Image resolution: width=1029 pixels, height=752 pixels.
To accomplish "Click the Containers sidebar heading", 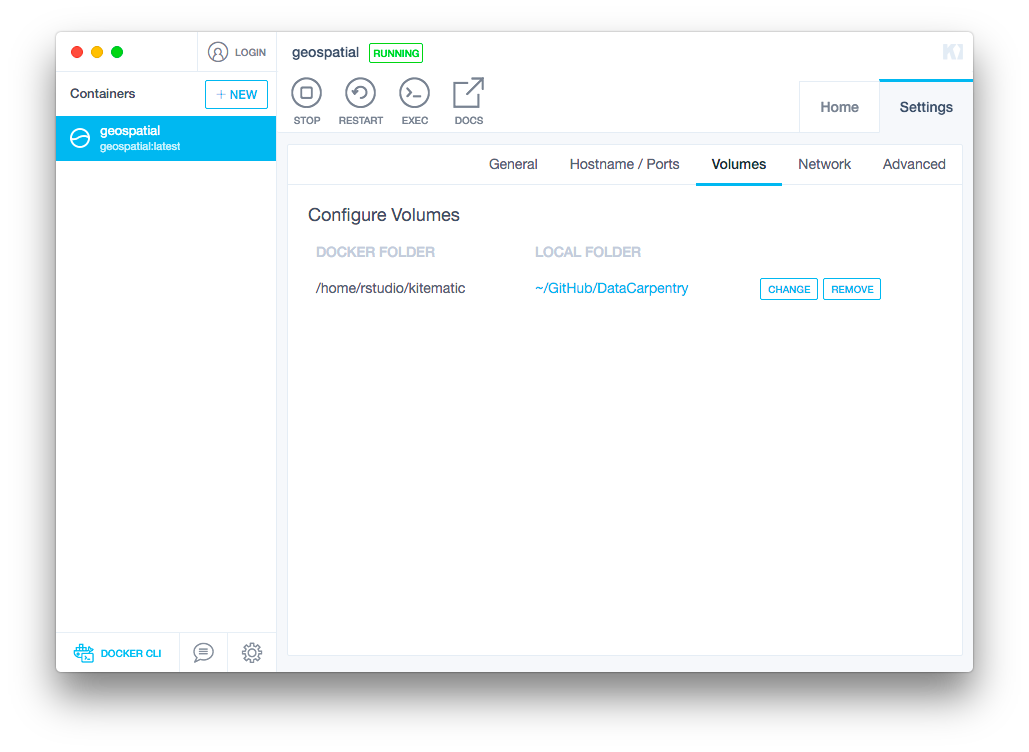I will pyautogui.click(x=102, y=94).
